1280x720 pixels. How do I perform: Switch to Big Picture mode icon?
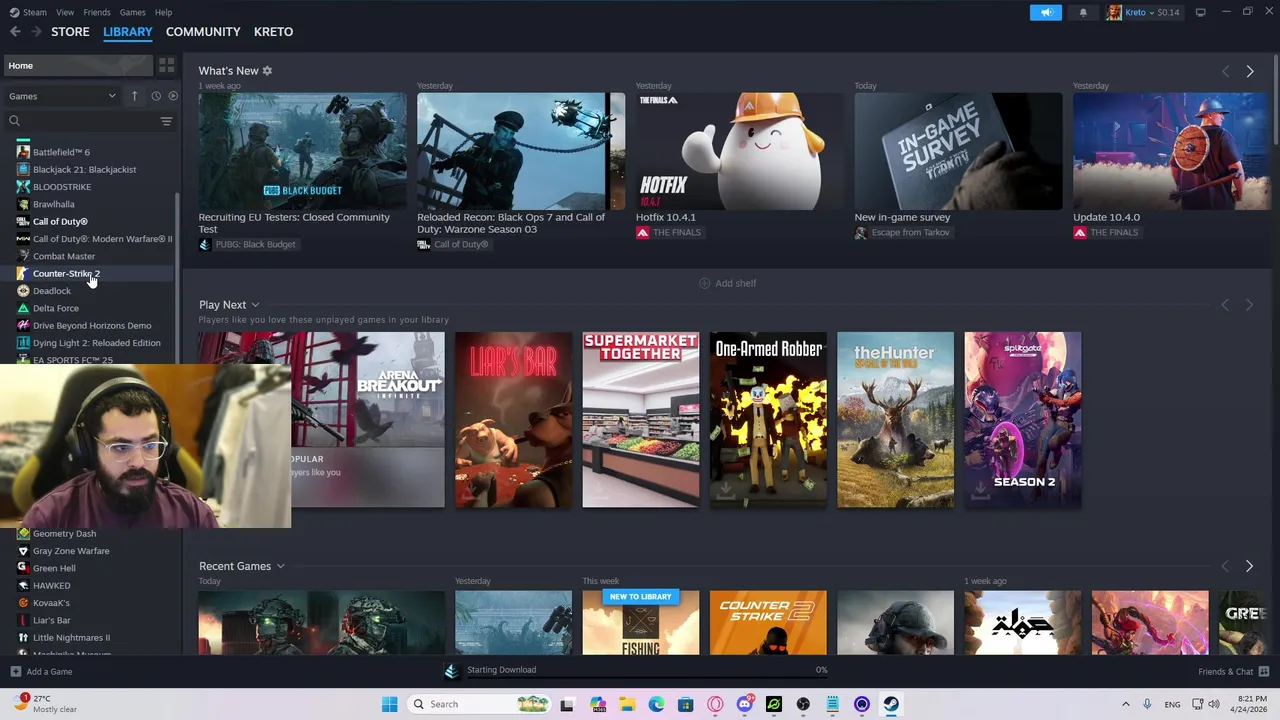coord(1200,12)
